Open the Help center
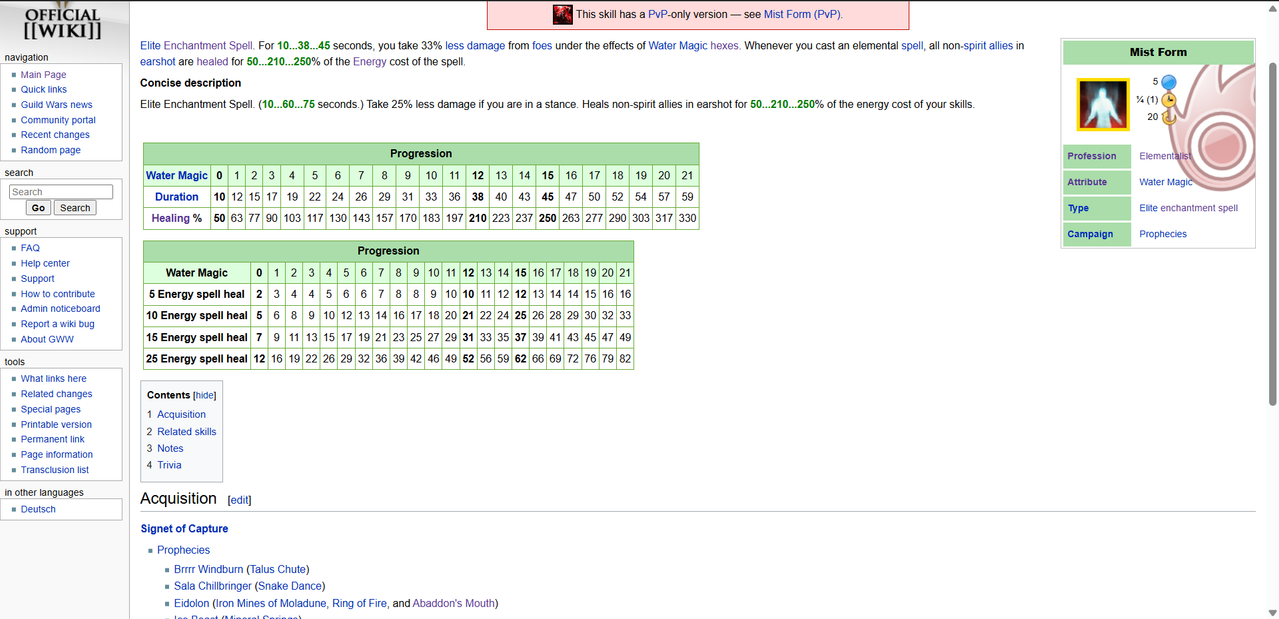The image size is (1279, 619). [x=45, y=263]
